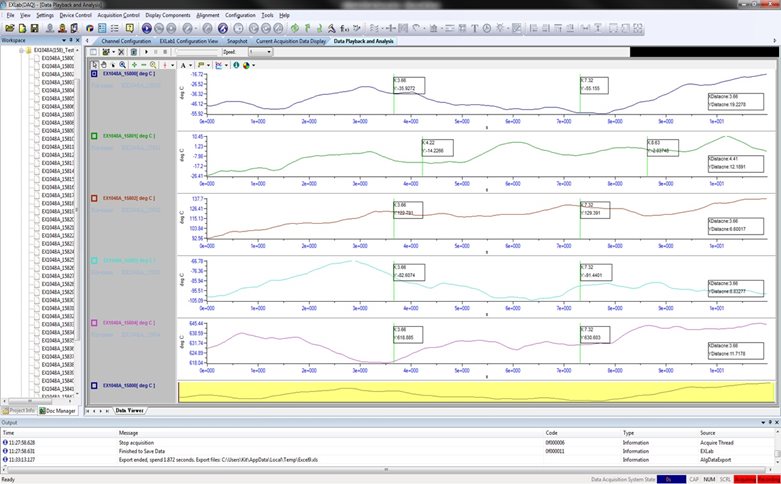
Task: Collapse the EX1048A(158)_Test tree node
Action: click(x=21, y=50)
